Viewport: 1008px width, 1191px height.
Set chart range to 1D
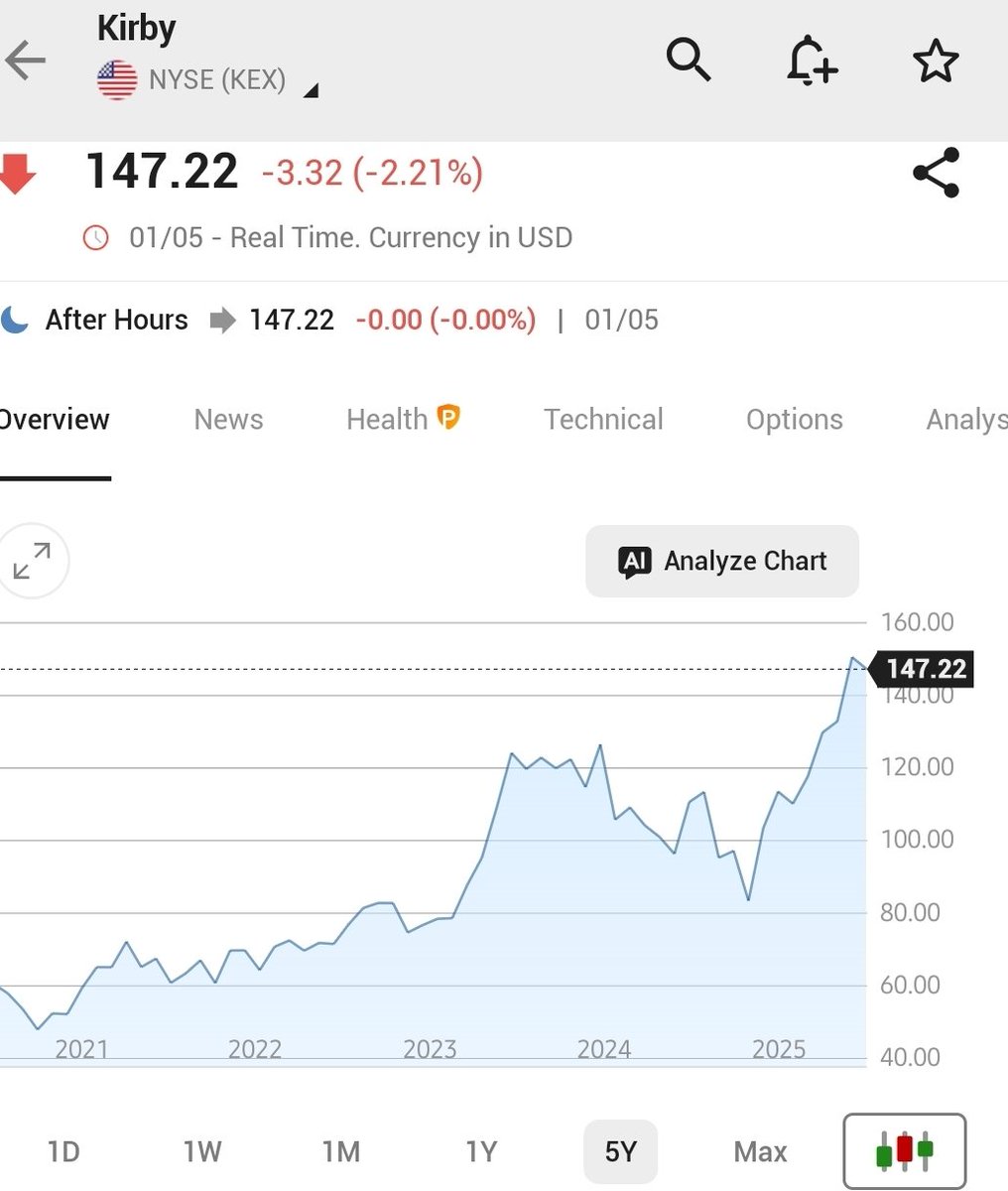coord(63,1151)
